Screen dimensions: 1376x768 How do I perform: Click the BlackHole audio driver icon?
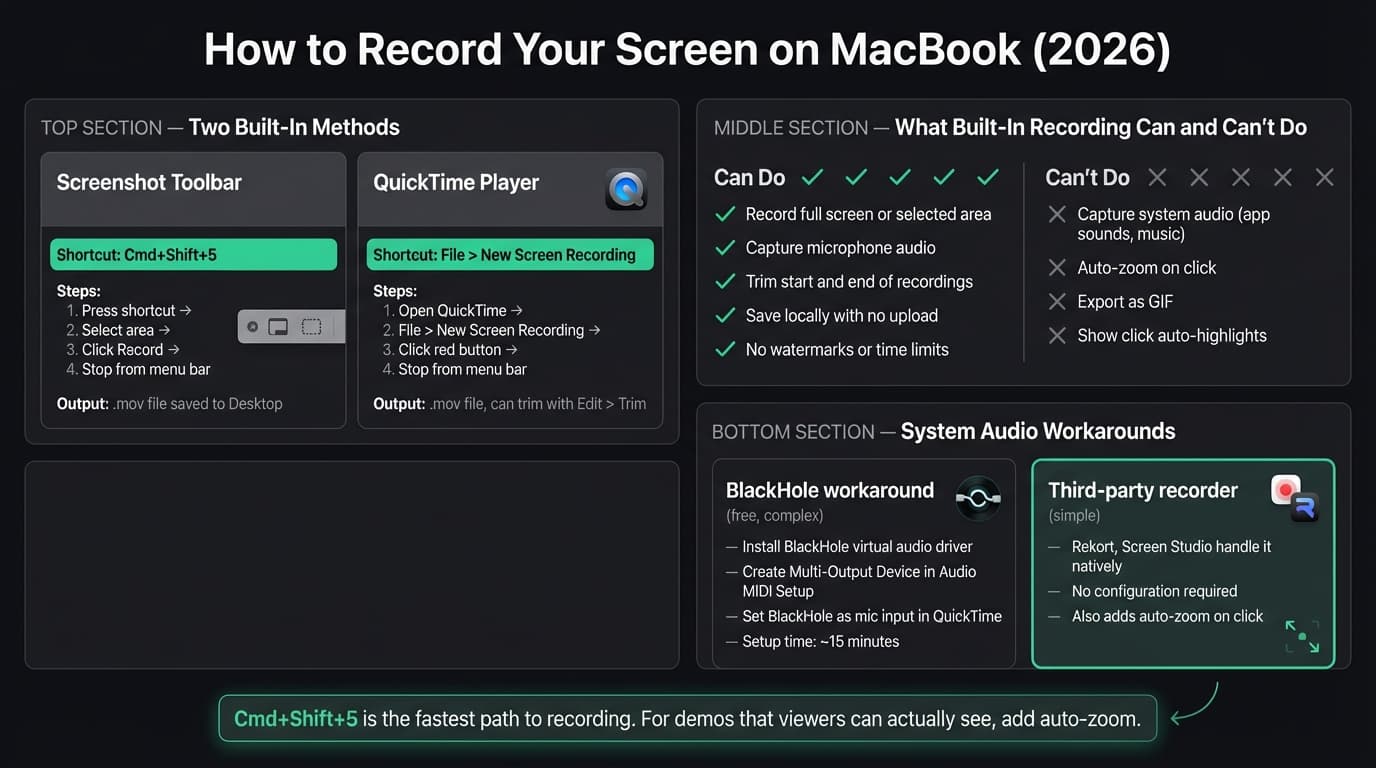tap(977, 498)
